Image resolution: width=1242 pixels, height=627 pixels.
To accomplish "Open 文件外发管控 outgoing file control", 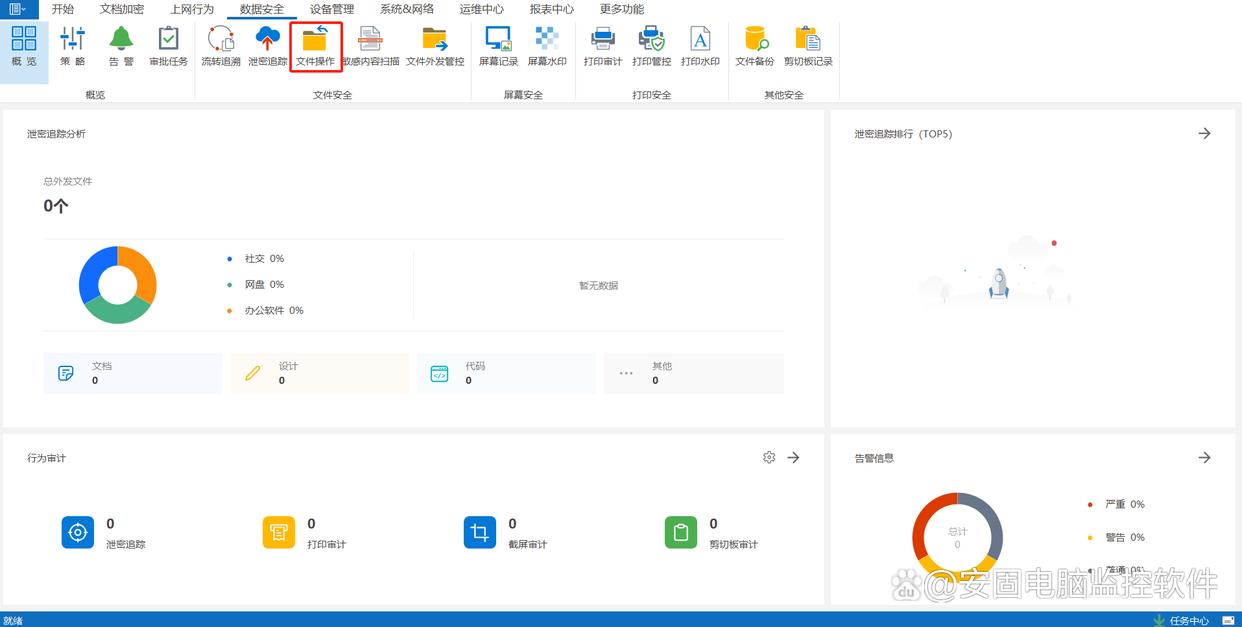I will pyautogui.click(x=435, y=47).
